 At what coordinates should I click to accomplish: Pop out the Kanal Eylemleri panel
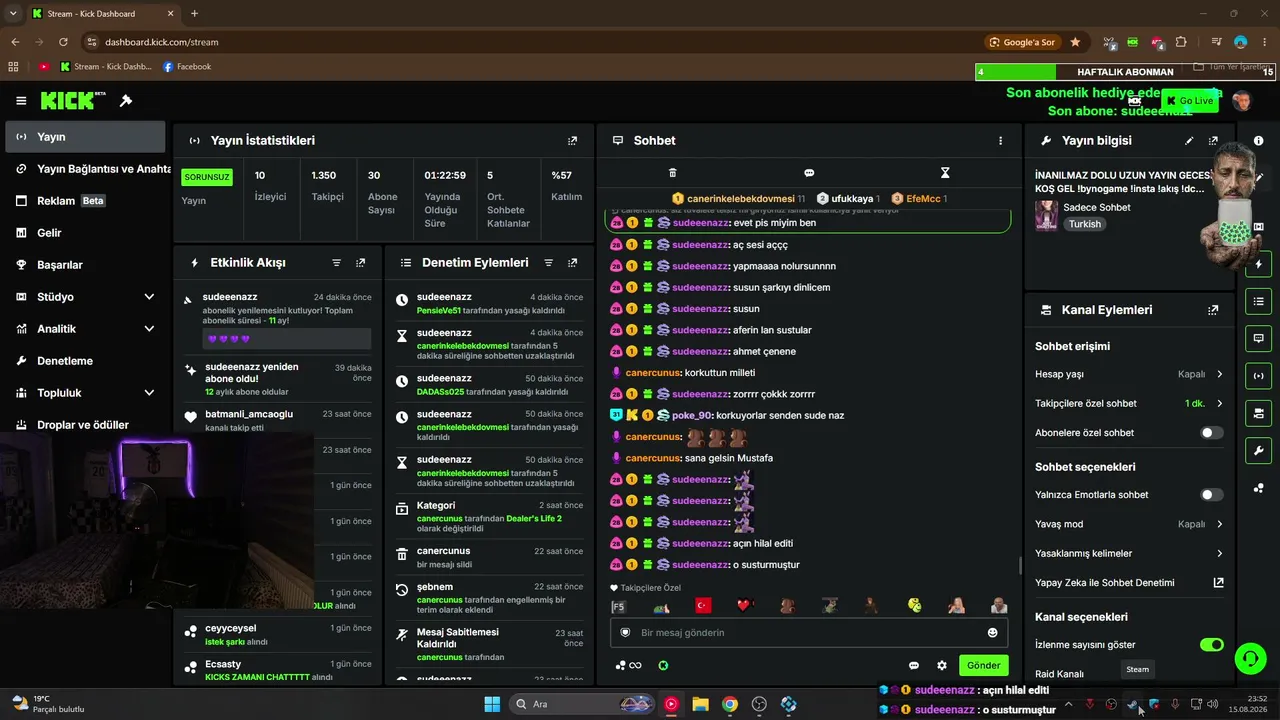pyautogui.click(x=1213, y=310)
